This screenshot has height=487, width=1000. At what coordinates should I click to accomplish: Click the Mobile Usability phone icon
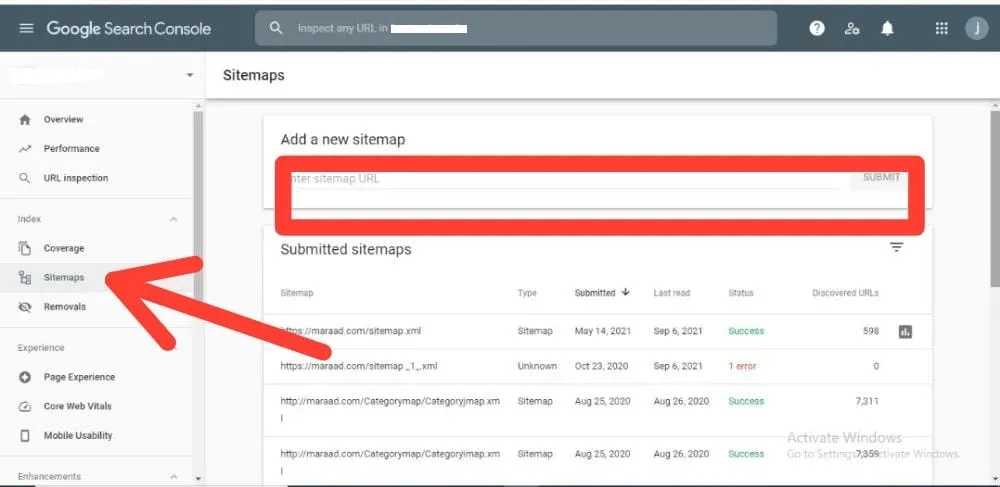25,435
